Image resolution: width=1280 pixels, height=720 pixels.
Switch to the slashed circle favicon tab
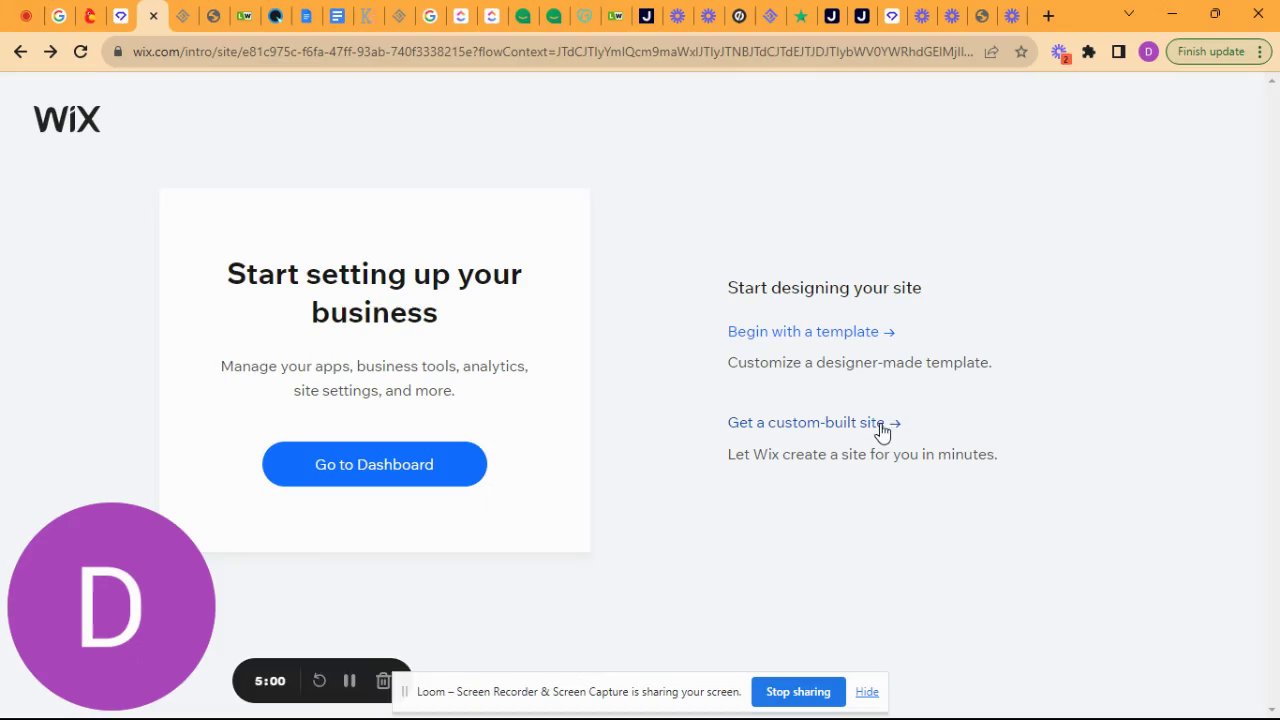point(739,16)
